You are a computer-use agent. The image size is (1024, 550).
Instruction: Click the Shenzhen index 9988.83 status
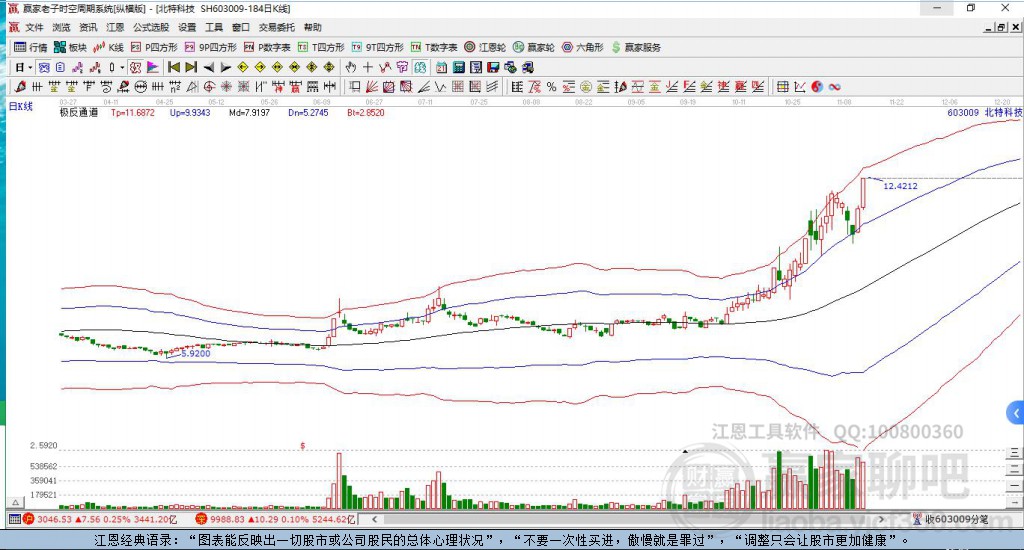(x=276, y=519)
